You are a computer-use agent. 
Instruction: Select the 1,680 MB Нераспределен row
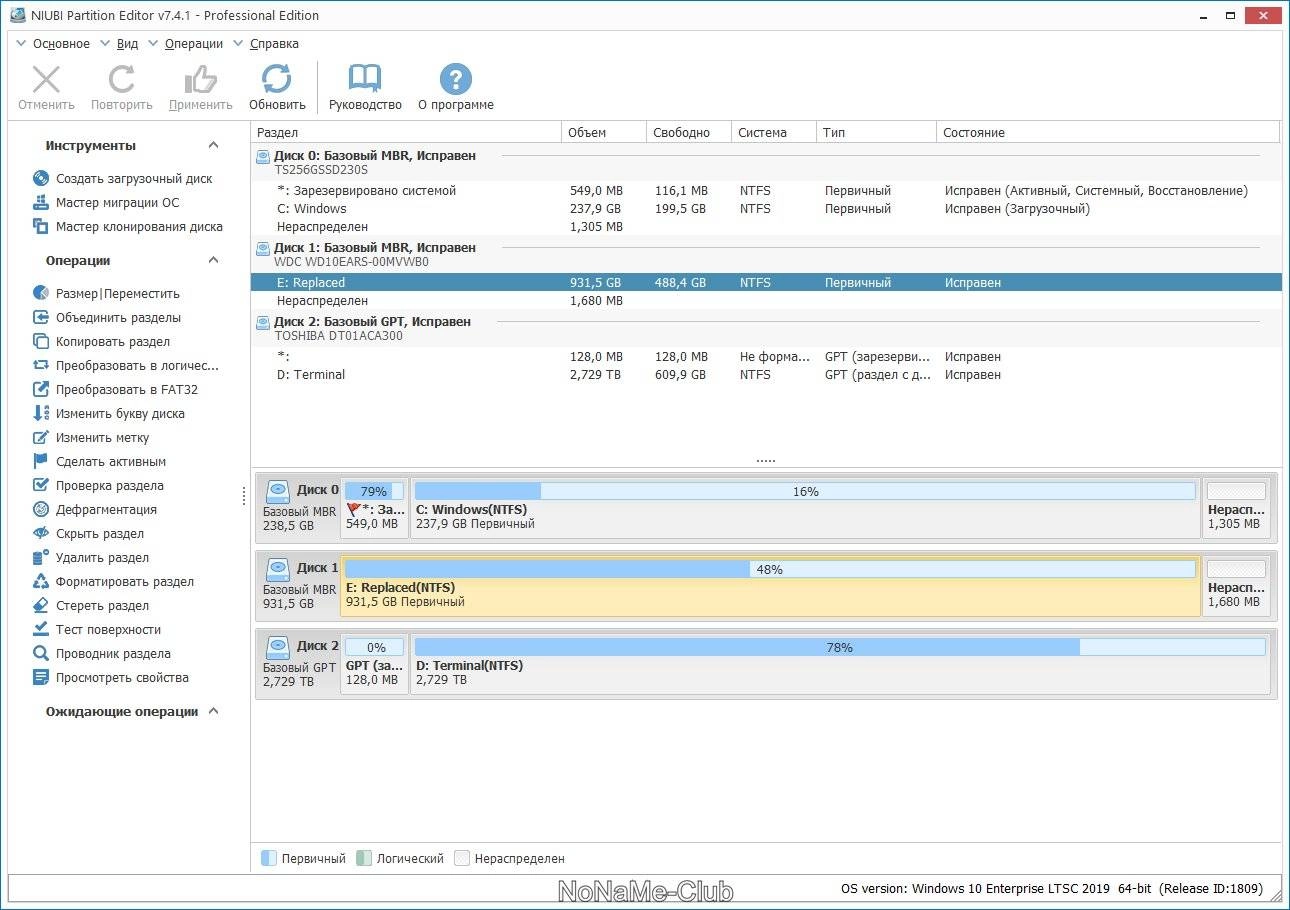point(765,301)
